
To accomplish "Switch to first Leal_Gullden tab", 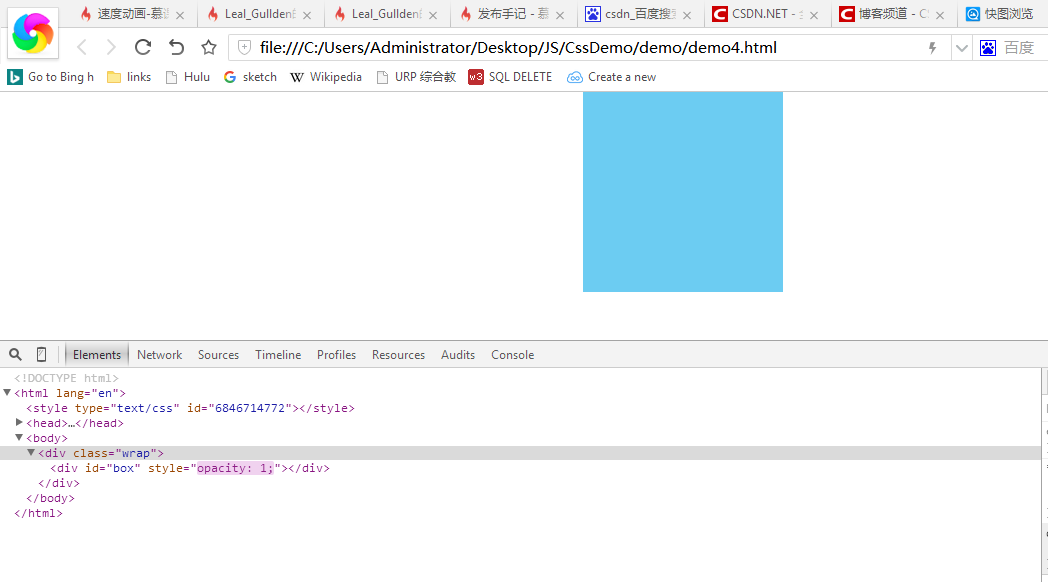I will click(x=261, y=14).
